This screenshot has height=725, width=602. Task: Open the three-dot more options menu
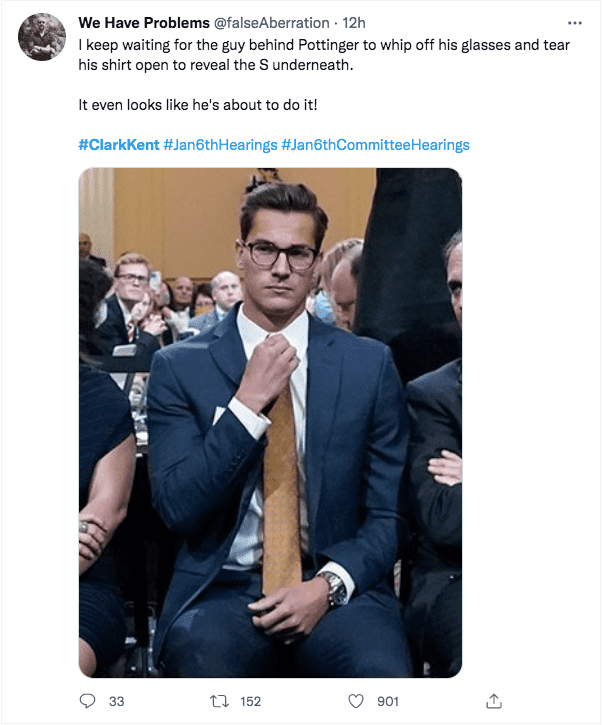pyautogui.click(x=574, y=22)
